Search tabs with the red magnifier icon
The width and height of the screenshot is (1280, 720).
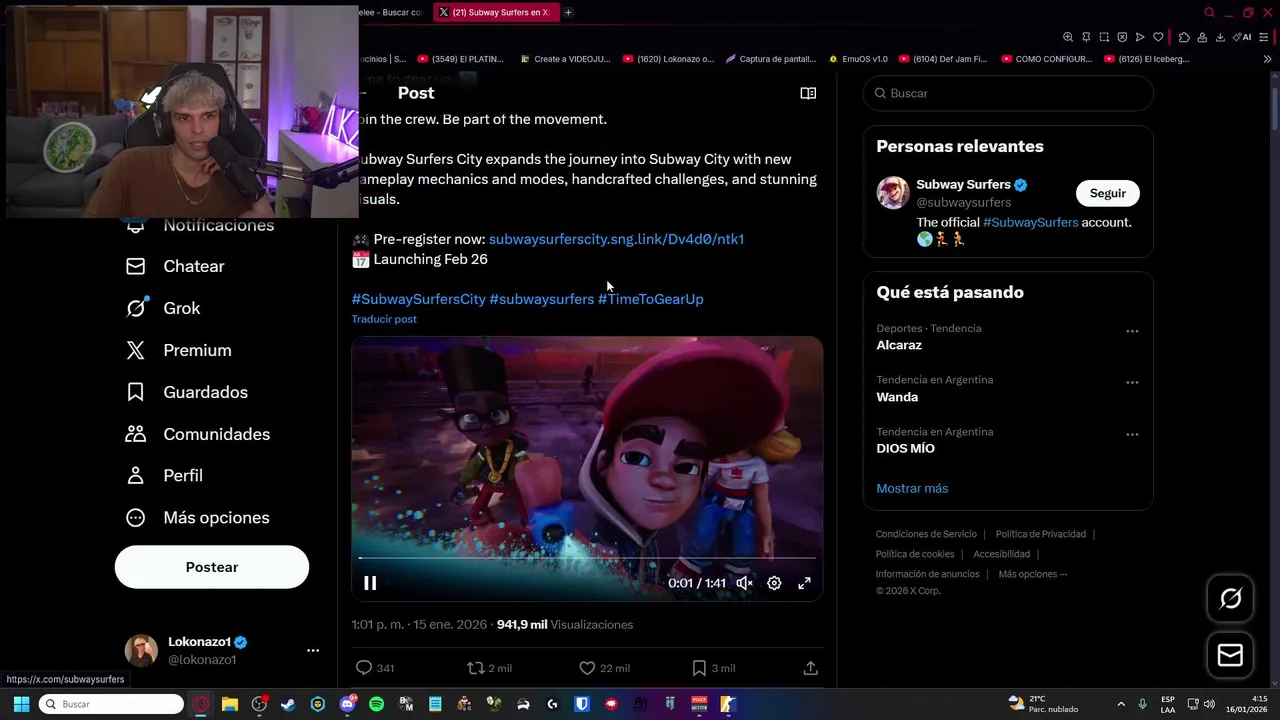[x=1209, y=12]
